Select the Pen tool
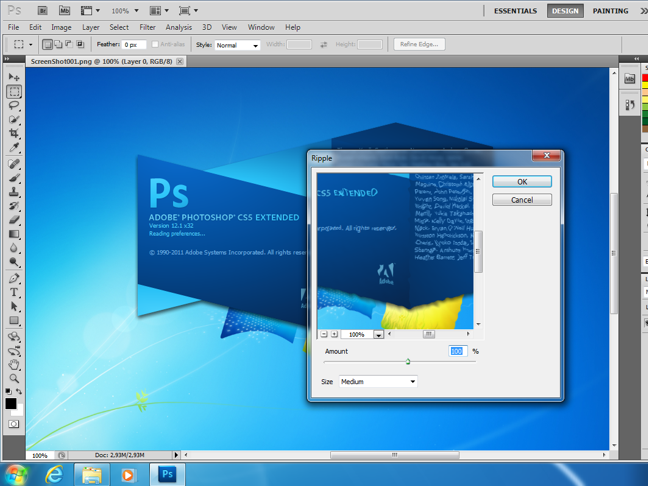 (14, 278)
